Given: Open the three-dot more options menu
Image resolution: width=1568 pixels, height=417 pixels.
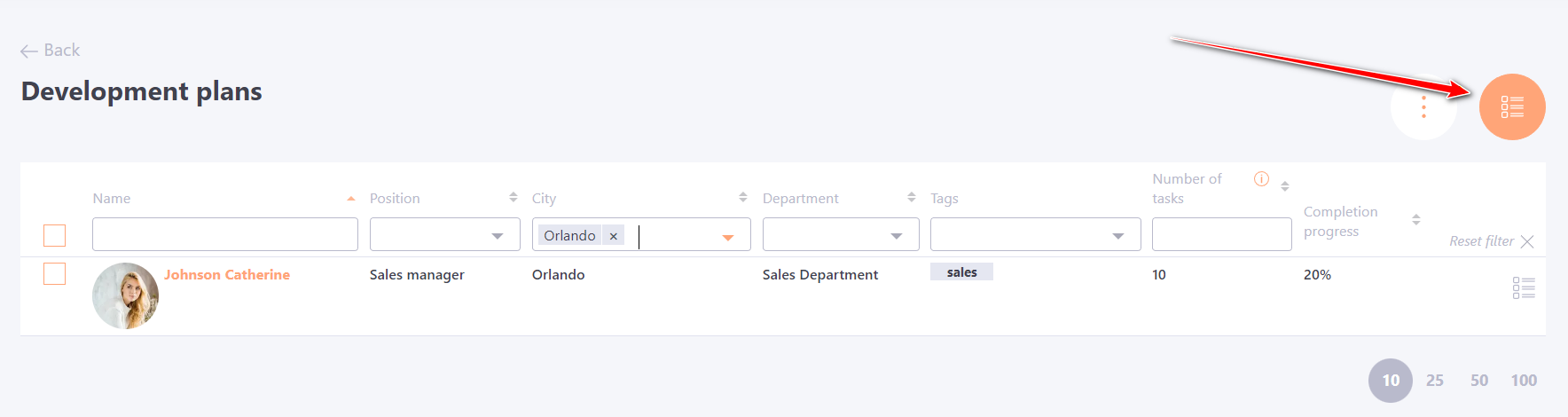Looking at the screenshot, I should [1423, 107].
